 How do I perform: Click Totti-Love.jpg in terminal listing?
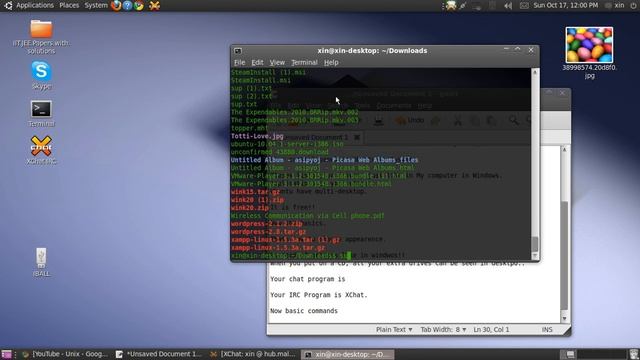[257, 136]
